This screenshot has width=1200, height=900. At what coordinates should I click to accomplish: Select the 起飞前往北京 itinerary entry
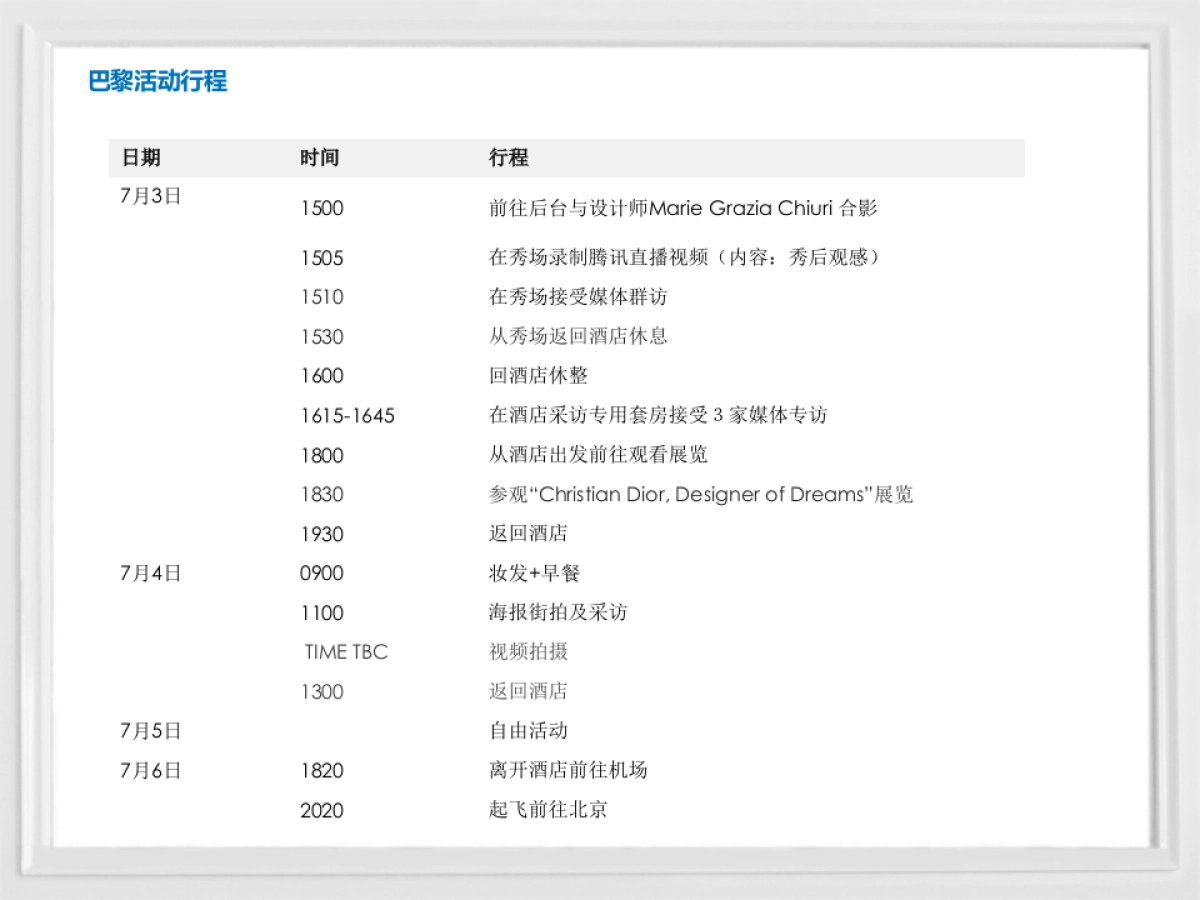pos(548,810)
